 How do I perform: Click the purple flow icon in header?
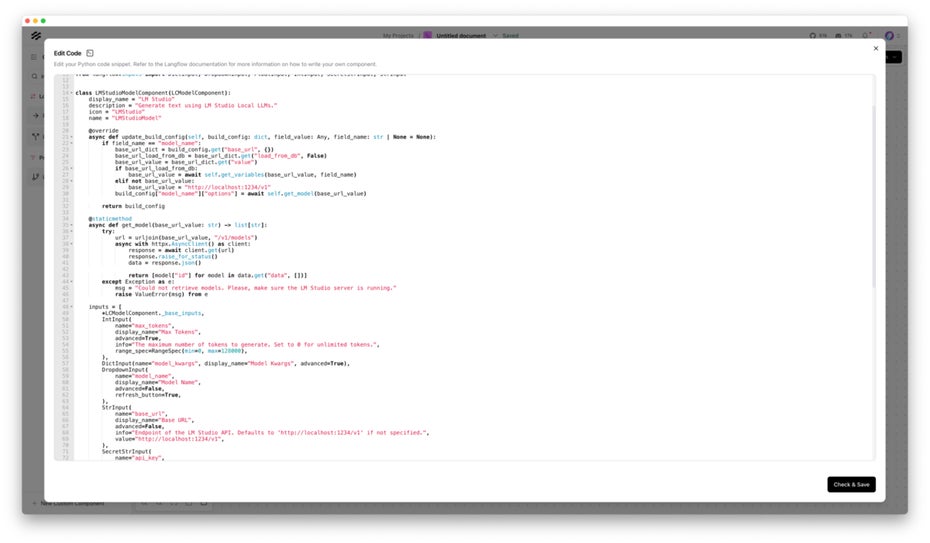click(428, 36)
